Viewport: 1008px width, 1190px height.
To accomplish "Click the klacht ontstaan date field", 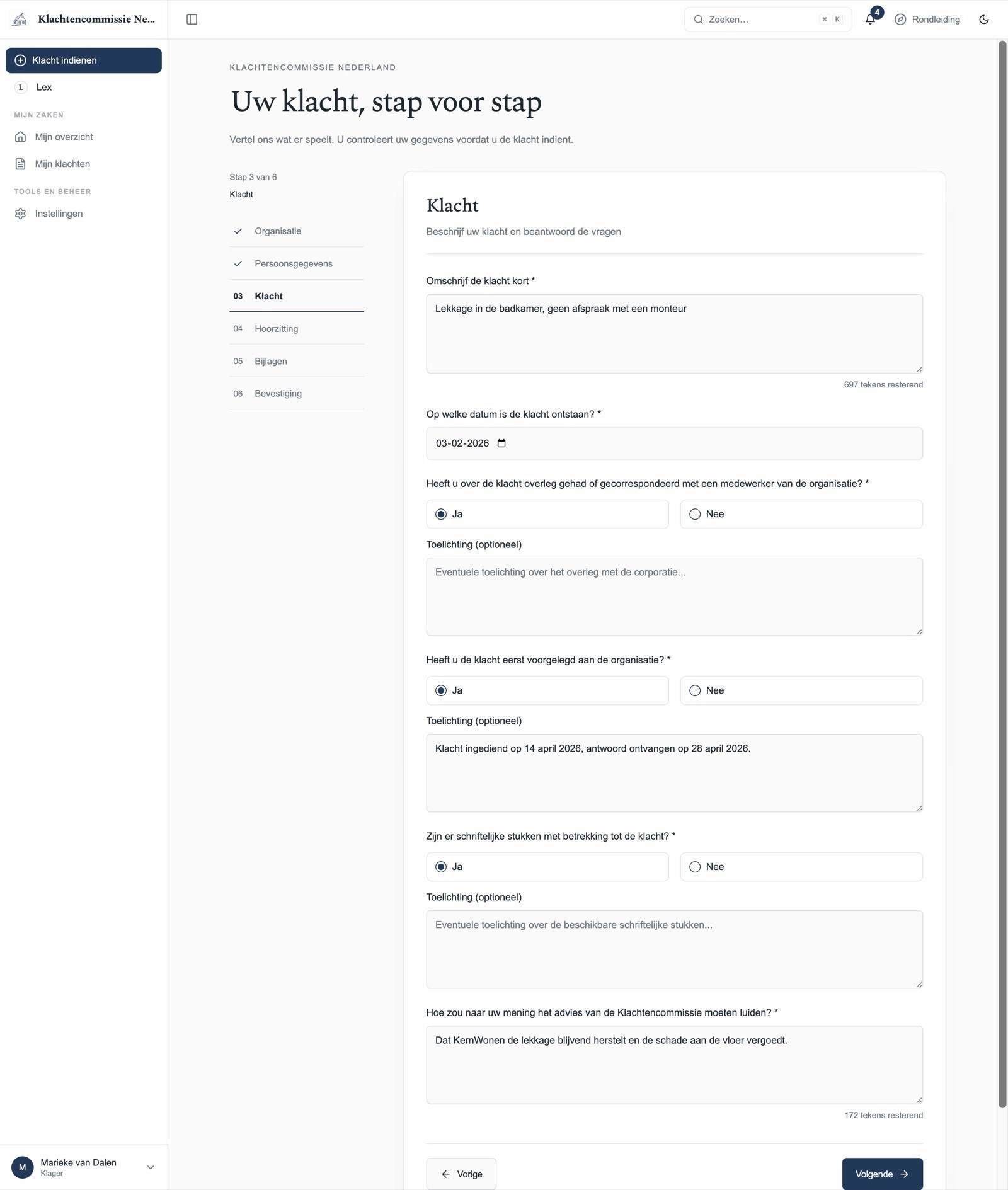I will point(674,443).
